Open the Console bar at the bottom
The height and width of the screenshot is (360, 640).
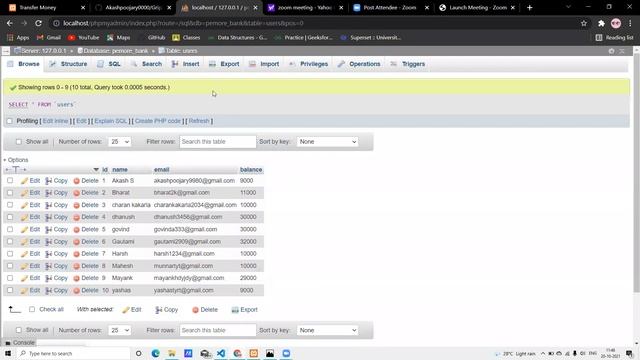pyautogui.click(x=20, y=343)
